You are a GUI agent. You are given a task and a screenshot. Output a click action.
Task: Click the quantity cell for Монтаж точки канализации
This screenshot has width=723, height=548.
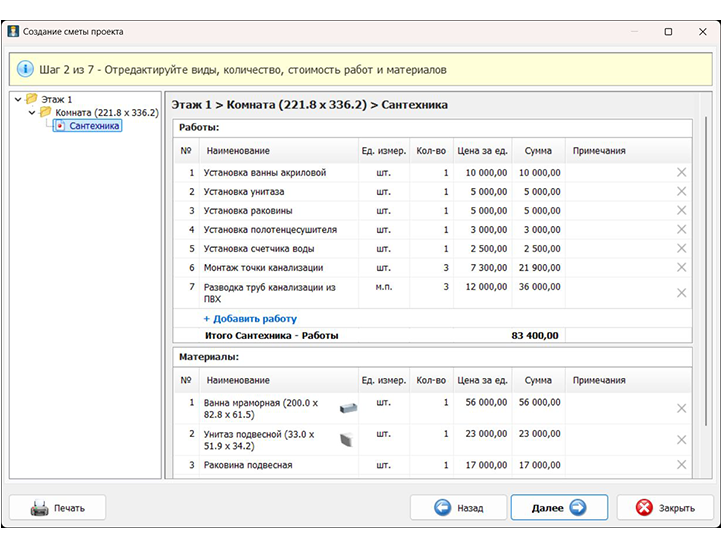click(431, 268)
